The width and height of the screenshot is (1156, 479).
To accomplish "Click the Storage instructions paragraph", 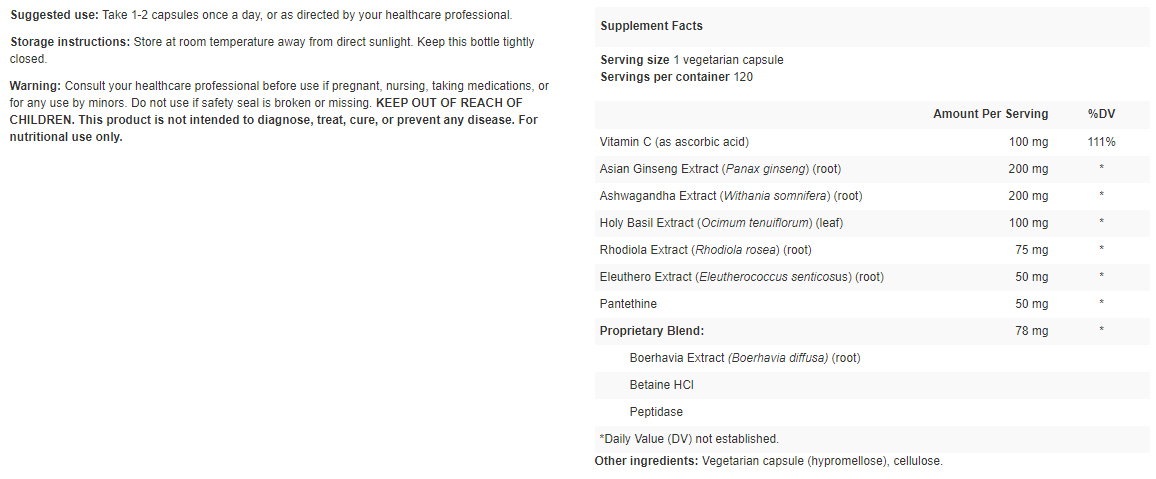I will (272, 50).
